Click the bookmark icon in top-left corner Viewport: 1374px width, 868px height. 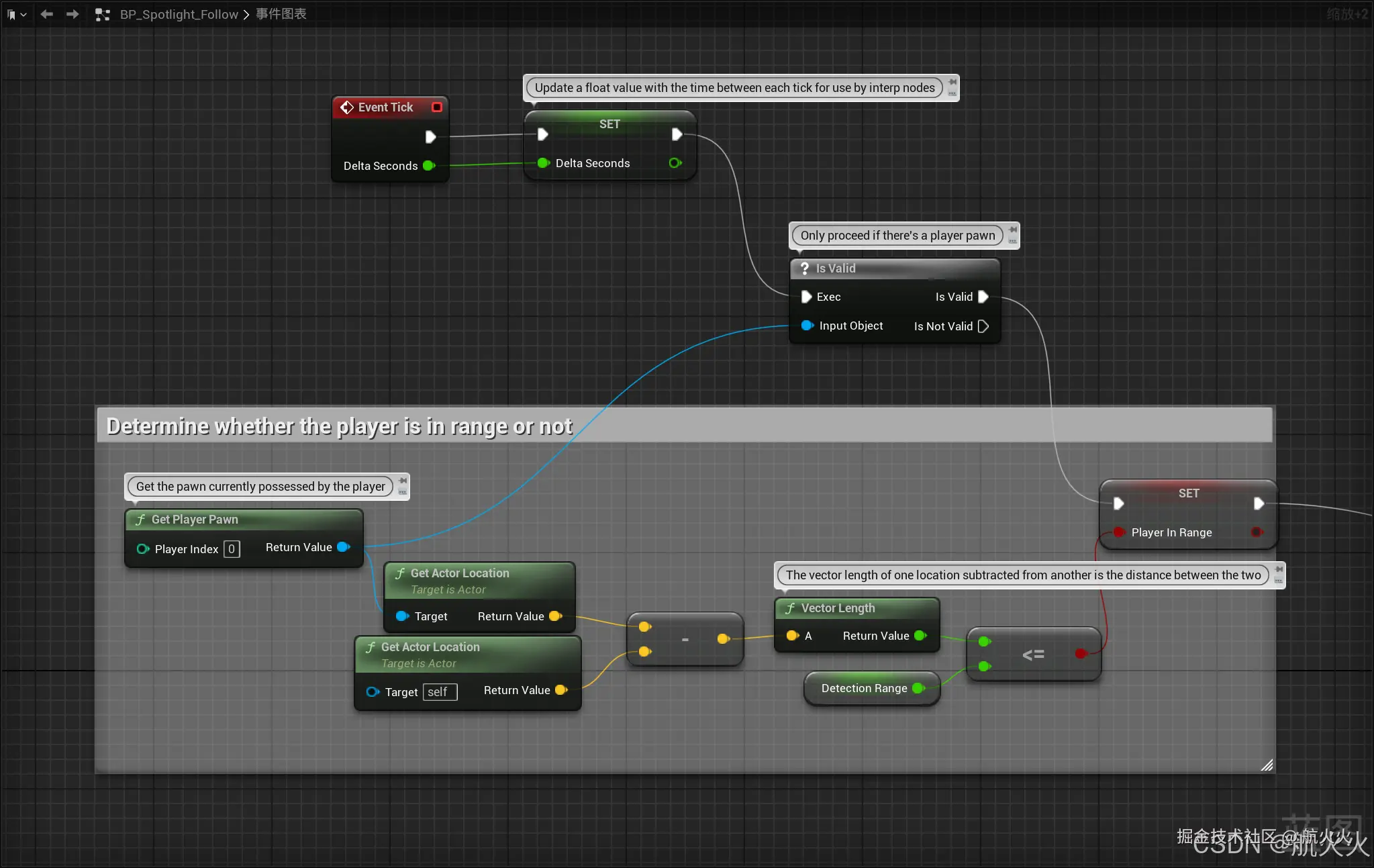pos(11,14)
